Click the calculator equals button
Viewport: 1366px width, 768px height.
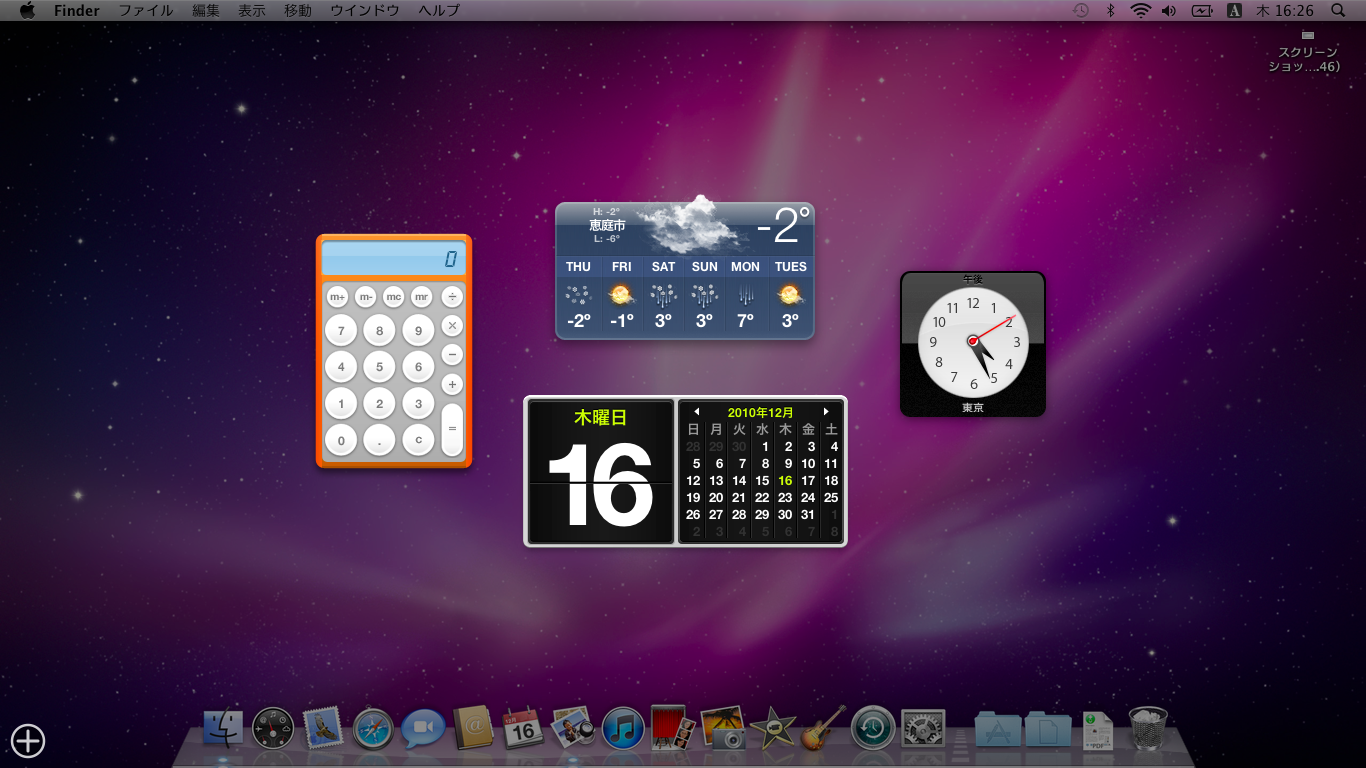coord(452,428)
